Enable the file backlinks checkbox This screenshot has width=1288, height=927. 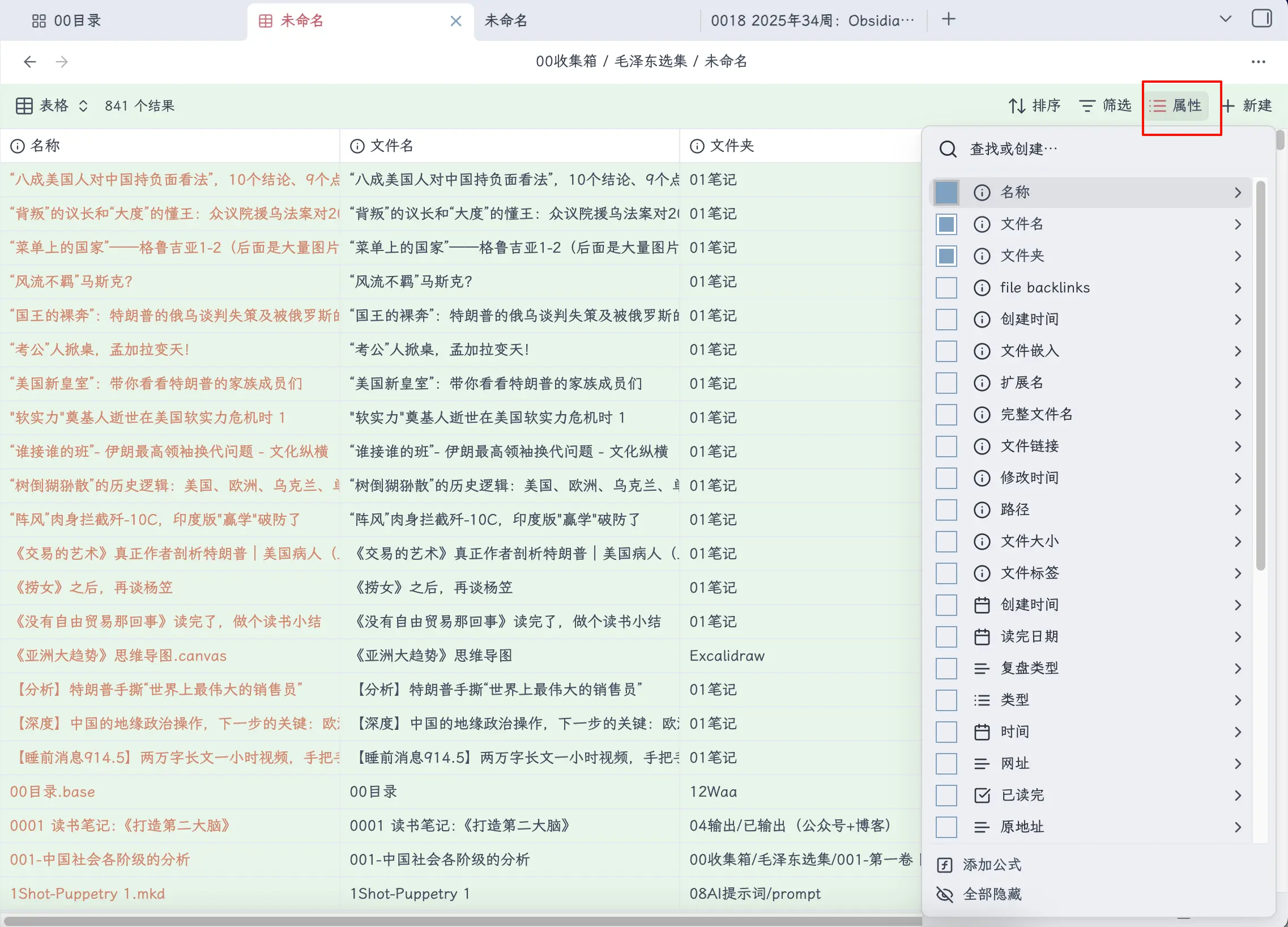pyautogui.click(x=945, y=287)
